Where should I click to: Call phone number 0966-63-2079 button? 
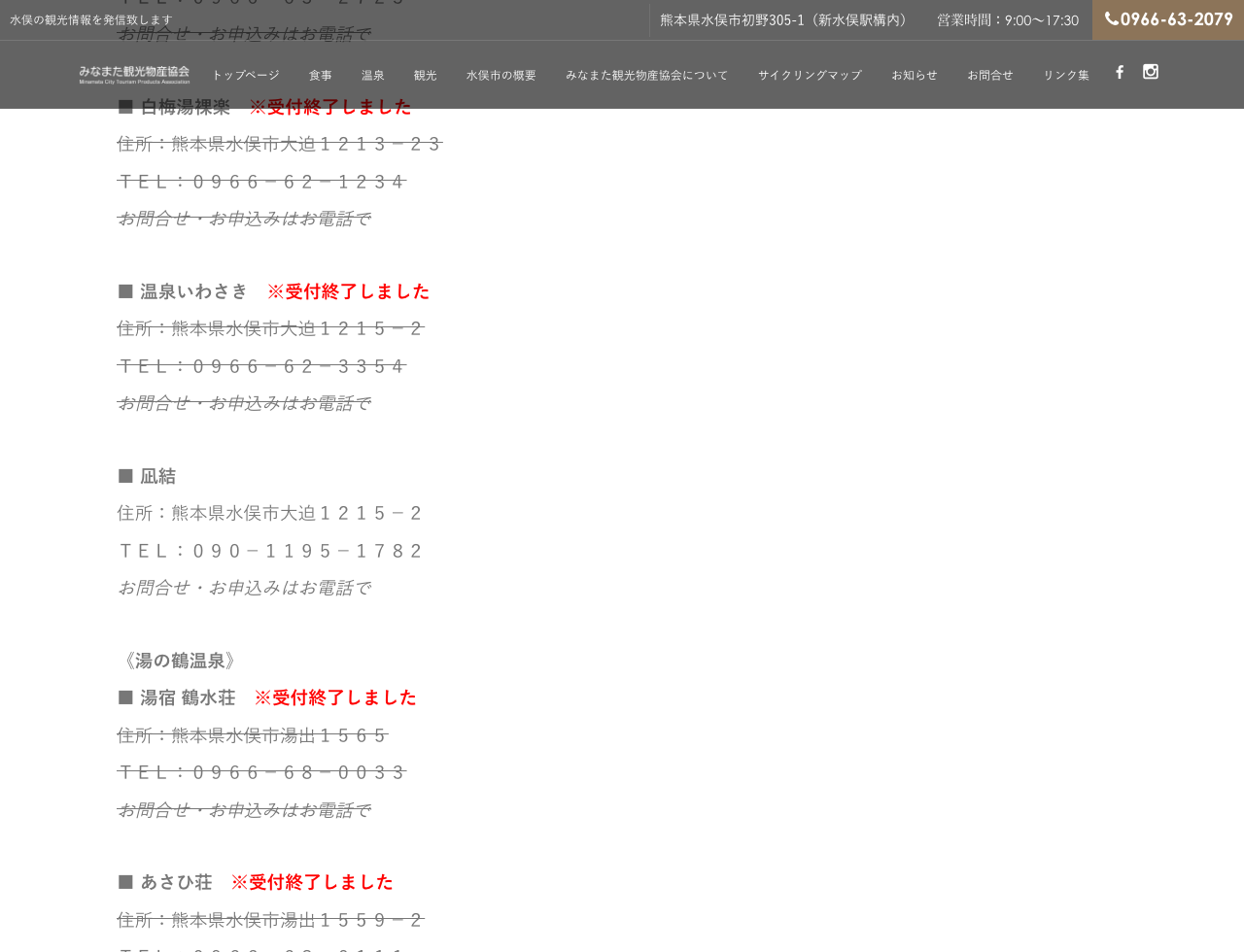1168,19
